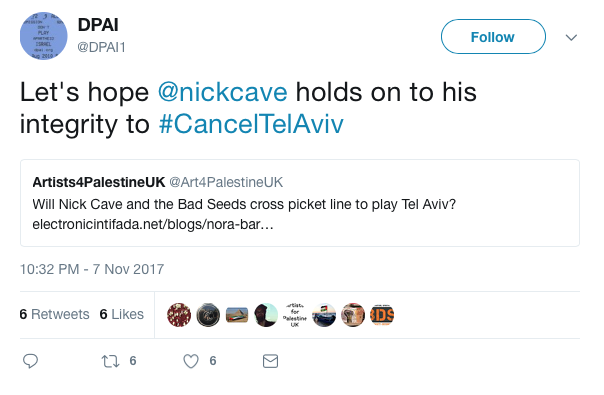The width and height of the screenshot is (604, 395).
Task: Open the DPAI profile avatar
Action: pos(44,36)
